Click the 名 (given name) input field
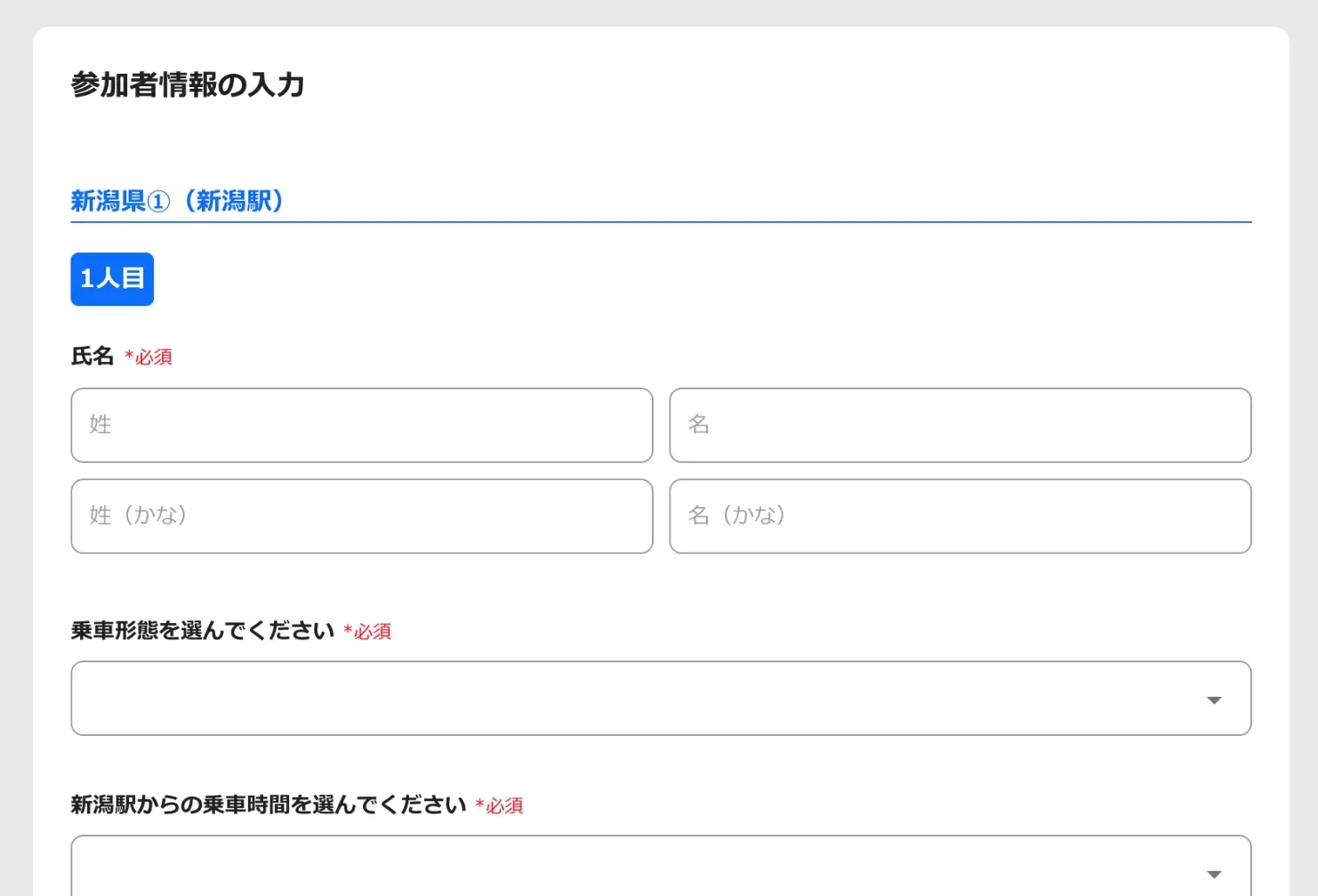1318x896 pixels. pyautogui.click(x=960, y=425)
